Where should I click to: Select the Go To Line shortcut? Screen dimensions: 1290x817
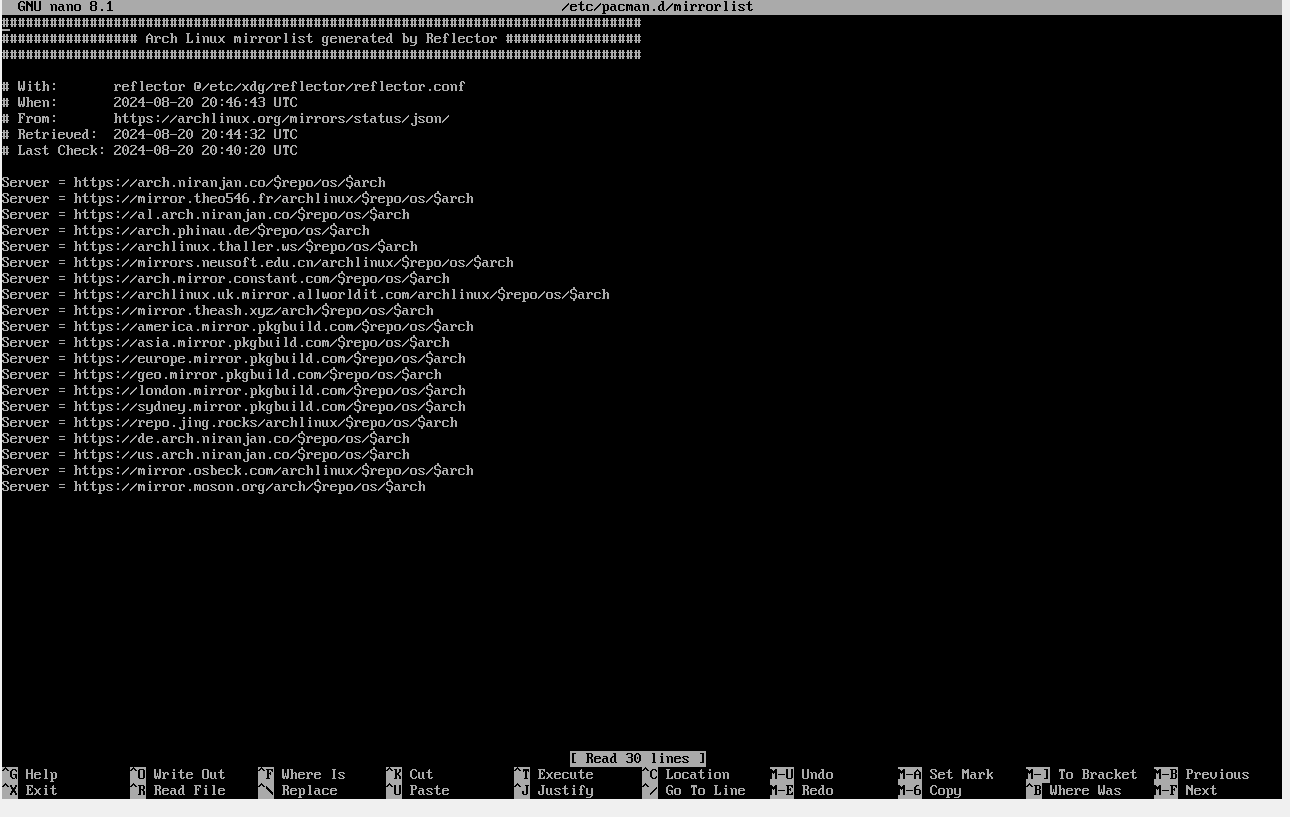(705, 790)
